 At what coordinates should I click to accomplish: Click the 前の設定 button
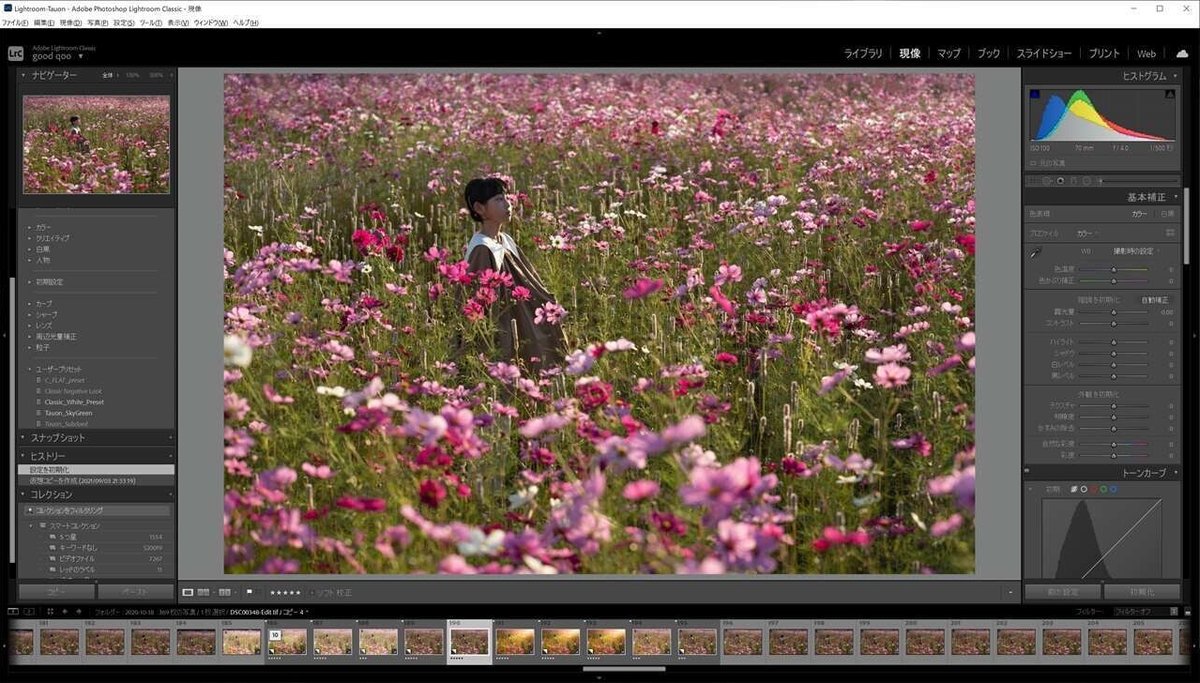1062,591
